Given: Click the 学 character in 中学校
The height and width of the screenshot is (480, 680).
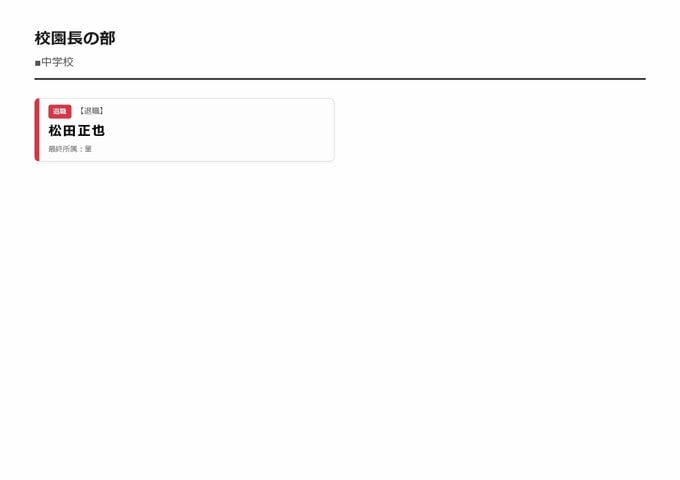Looking at the screenshot, I should pos(58,62).
